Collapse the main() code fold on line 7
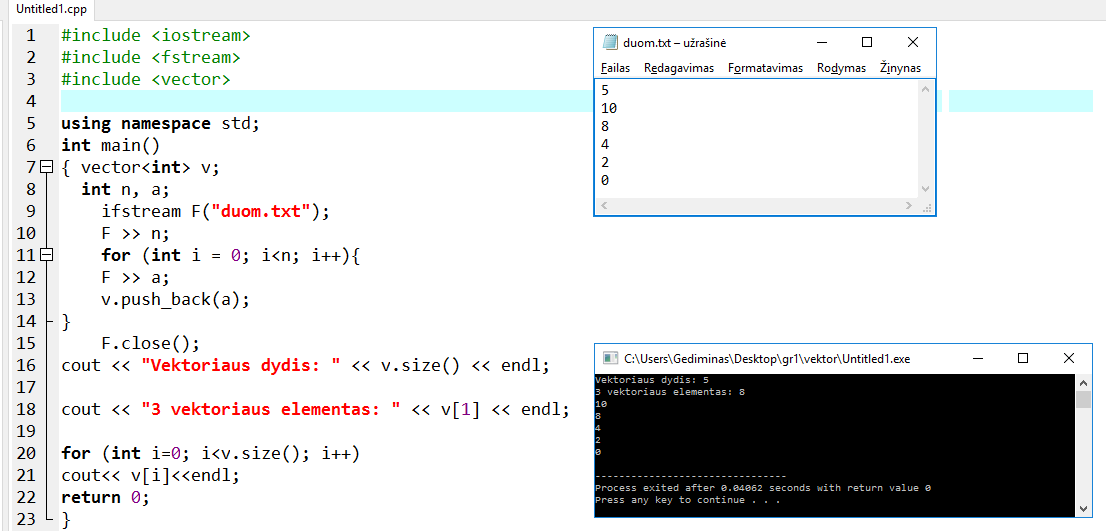Screen dimensions: 1106x531 [47, 167]
